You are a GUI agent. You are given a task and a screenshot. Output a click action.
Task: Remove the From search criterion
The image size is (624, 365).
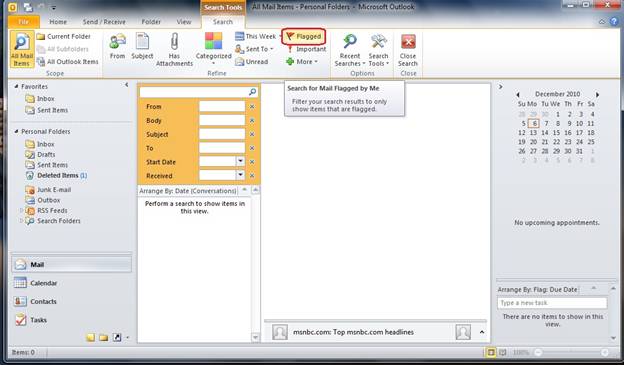click(252, 107)
